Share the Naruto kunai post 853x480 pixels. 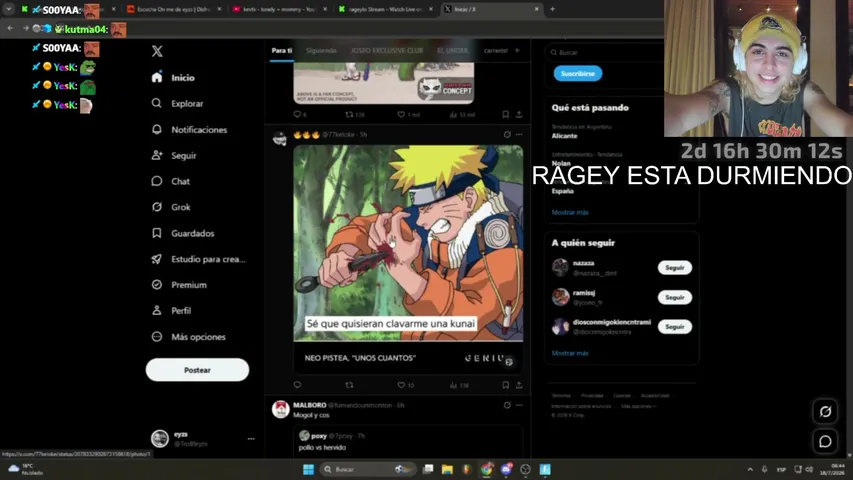click(519, 385)
